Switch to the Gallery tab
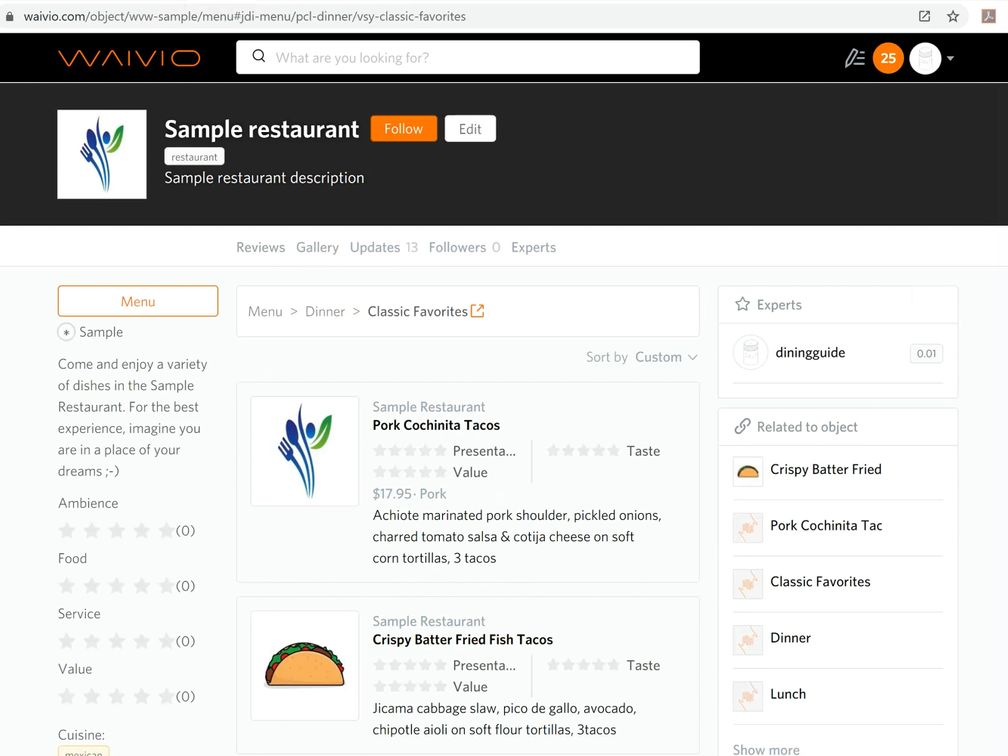 pos(317,247)
